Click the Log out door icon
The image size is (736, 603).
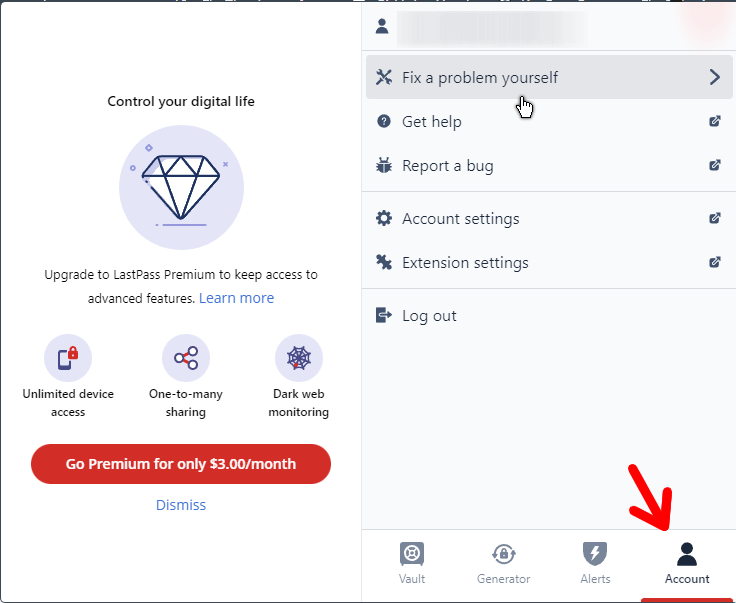click(x=383, y=315)
